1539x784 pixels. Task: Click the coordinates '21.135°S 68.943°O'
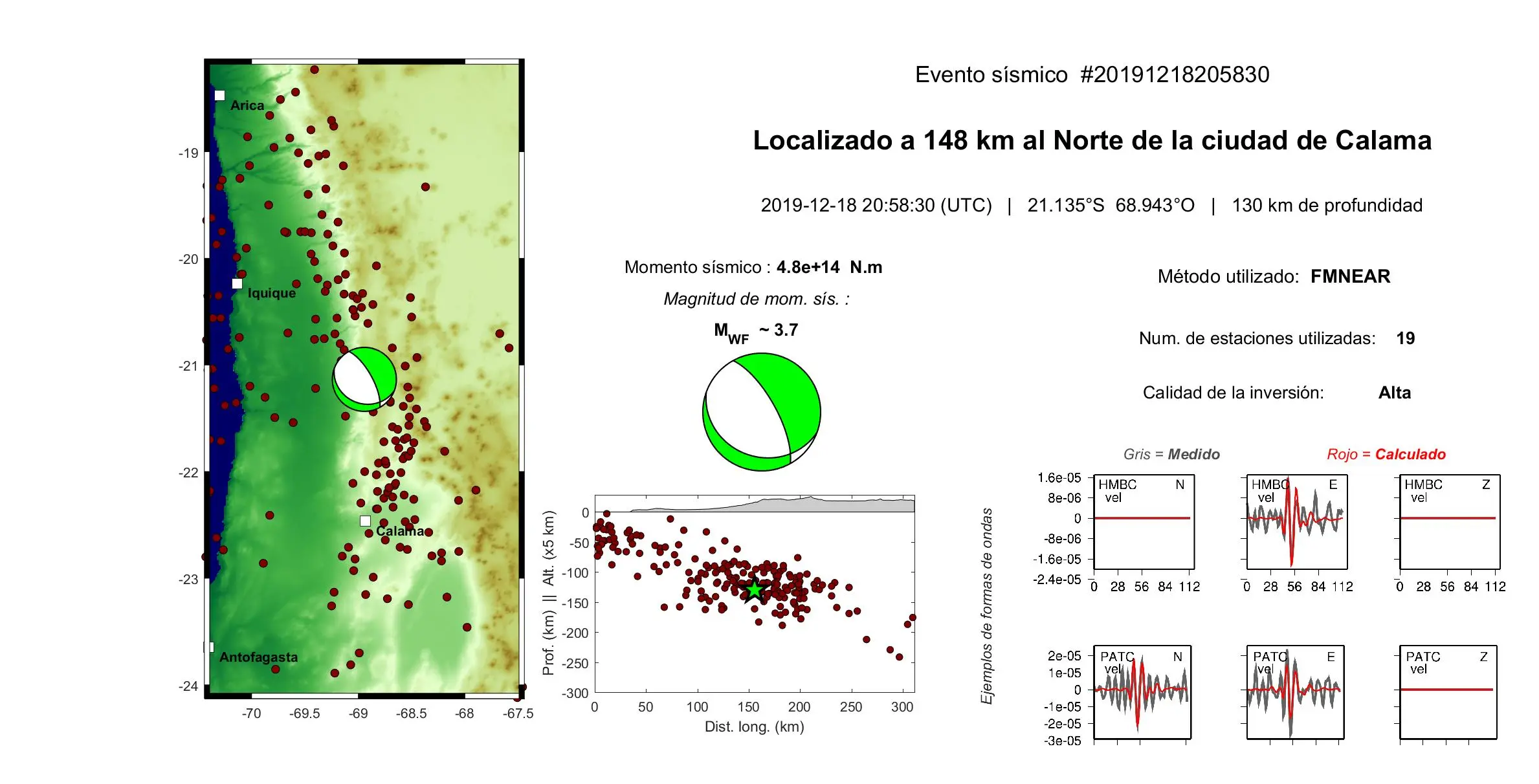tap(1111, 205)
